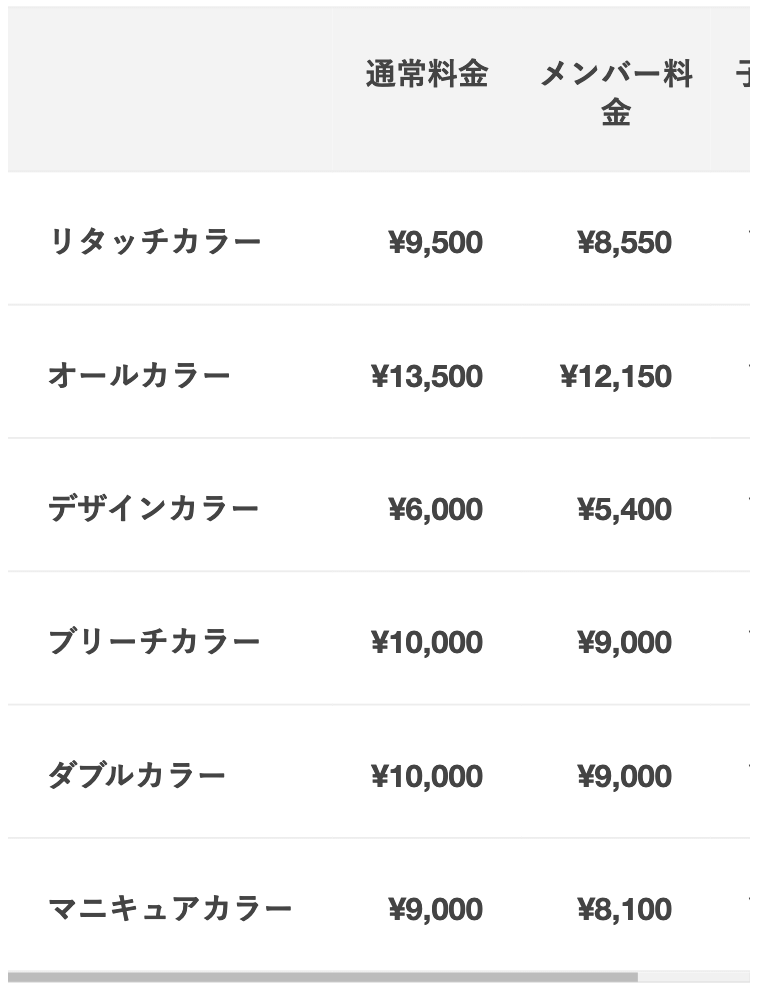Click the ¥13,500 regular price cell
The width and height of the screenshot is (760, 998).
click(427, 376)
